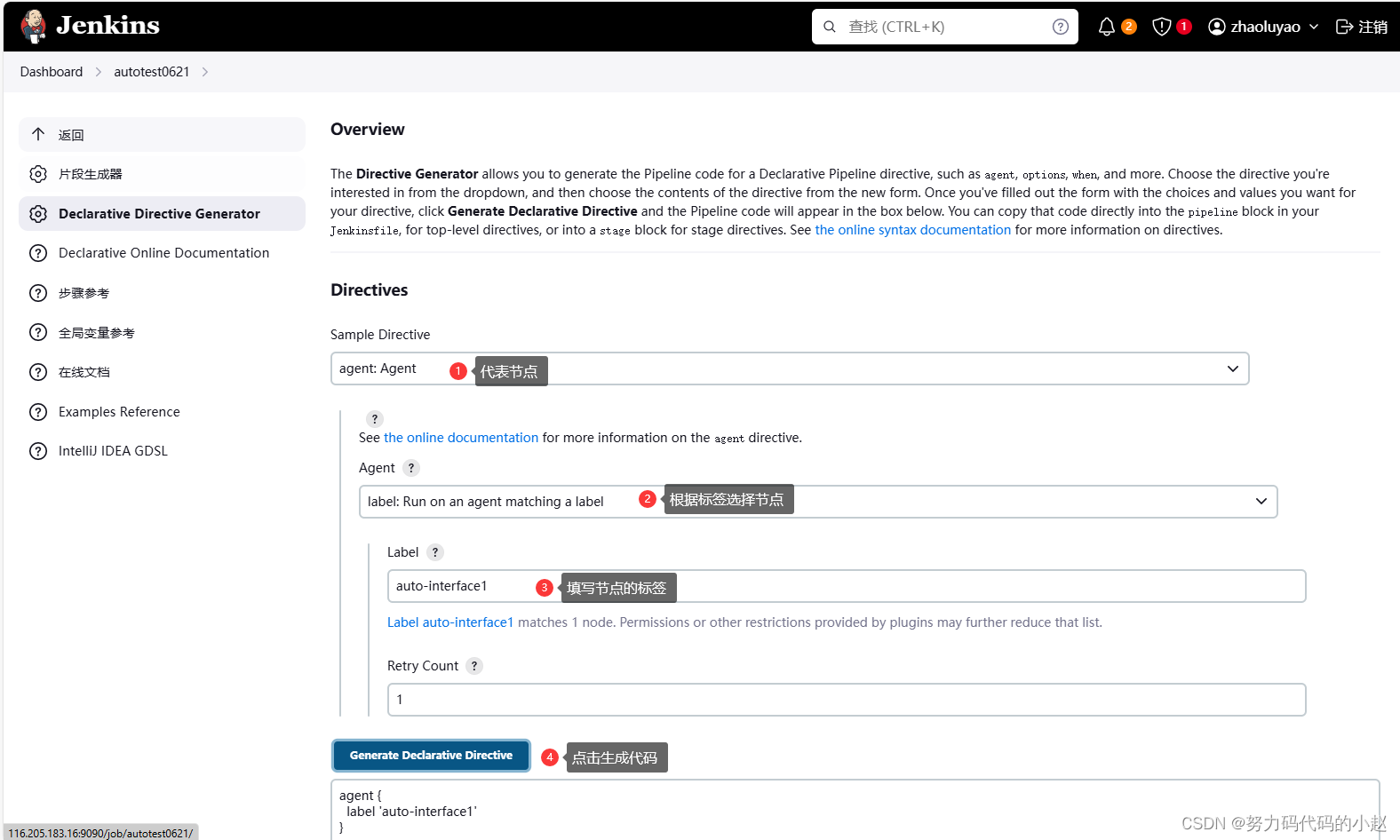Click the Jenkins butler logo
This screenshot has height=840, width=1400.
[x=34, y=27]
